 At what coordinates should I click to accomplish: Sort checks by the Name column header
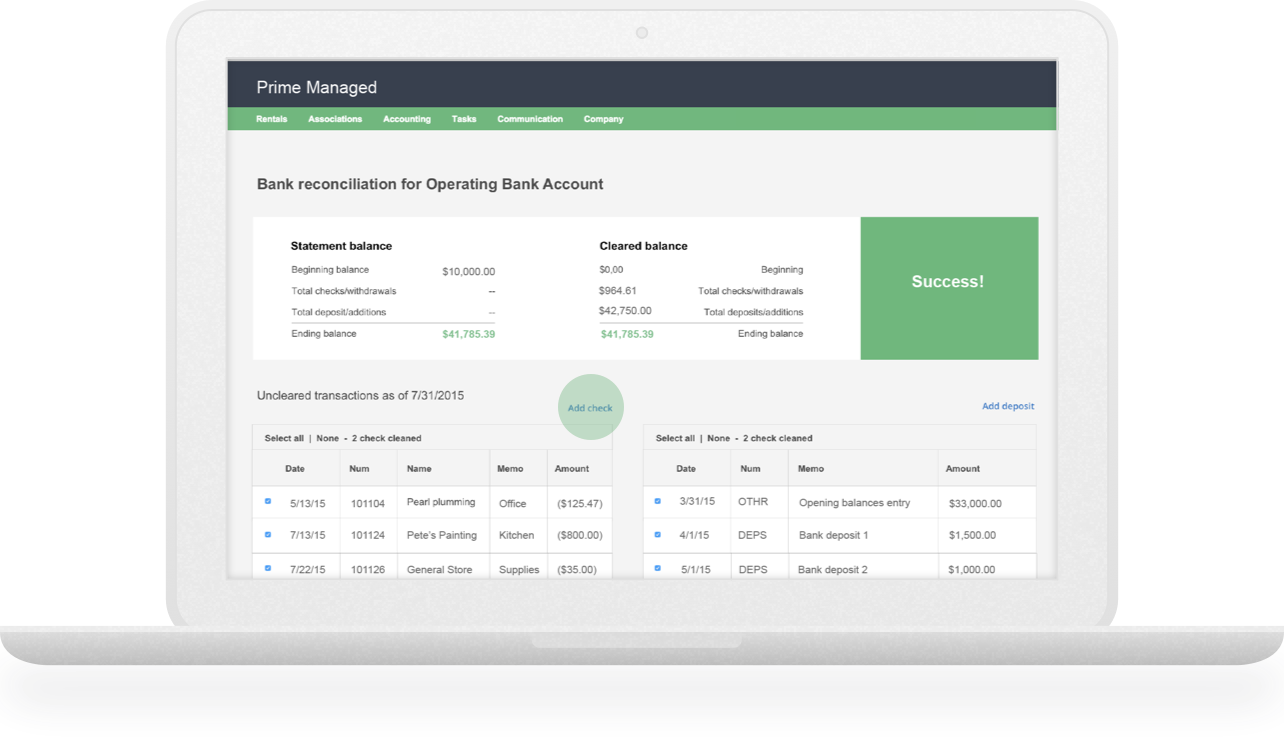(419, 468)
